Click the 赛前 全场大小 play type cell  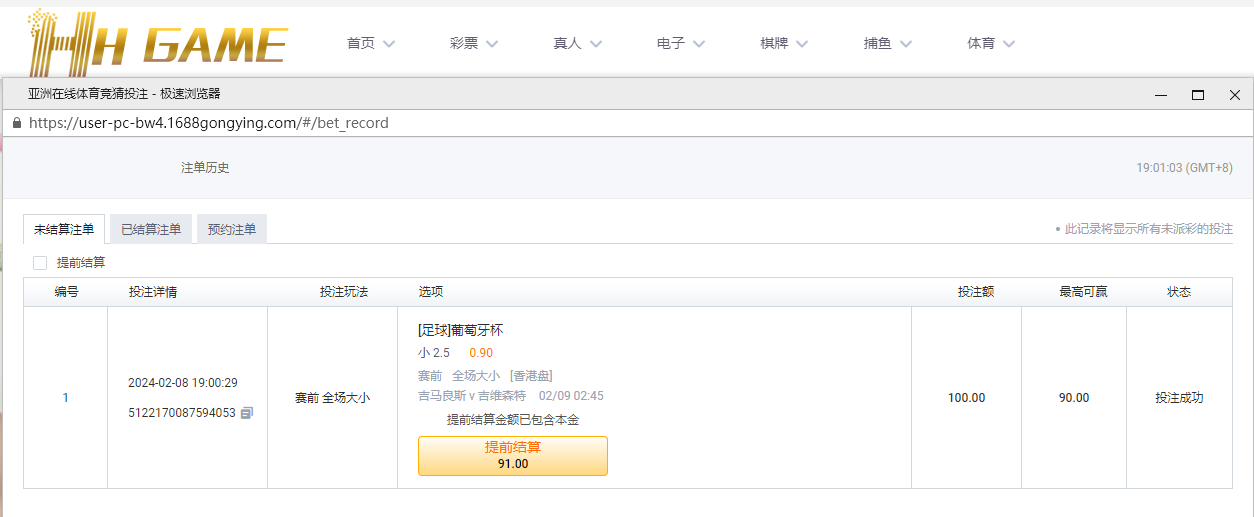point(332,398)
